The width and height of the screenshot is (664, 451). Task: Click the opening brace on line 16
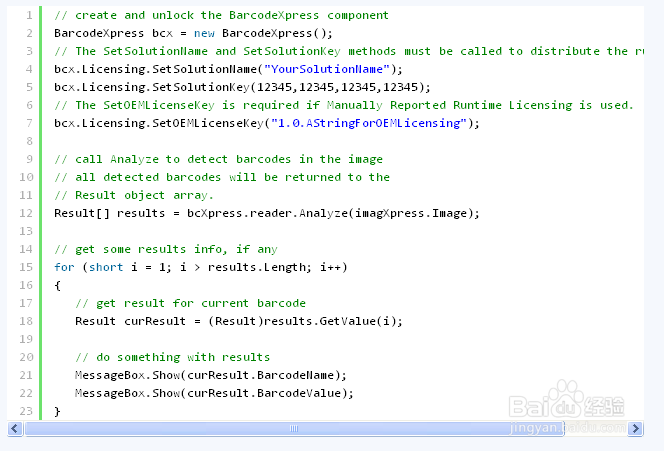pyautogui.click(x=58, y=285)
